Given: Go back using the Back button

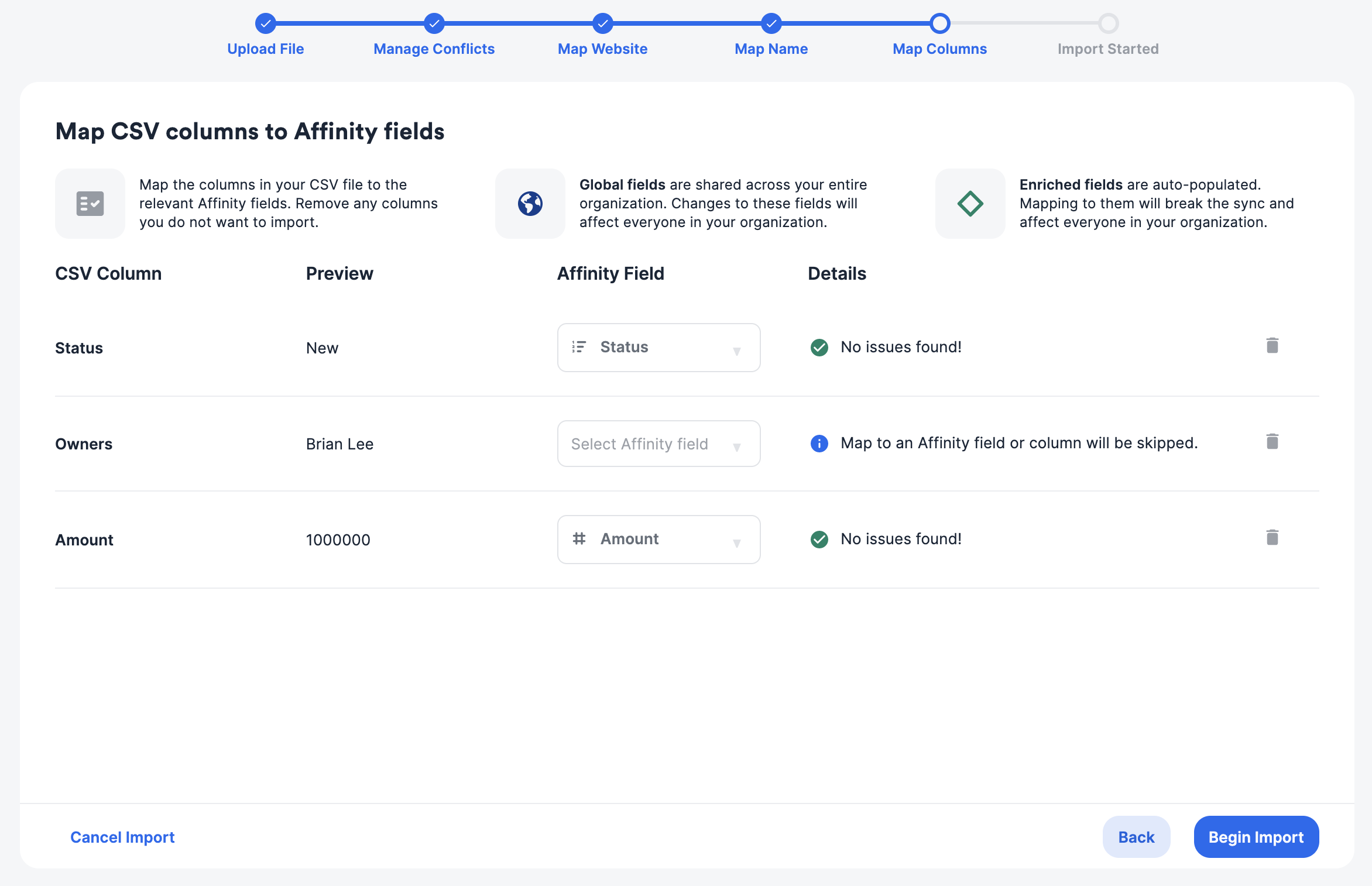Looking at the screenshot, I should coord(1136,836).
